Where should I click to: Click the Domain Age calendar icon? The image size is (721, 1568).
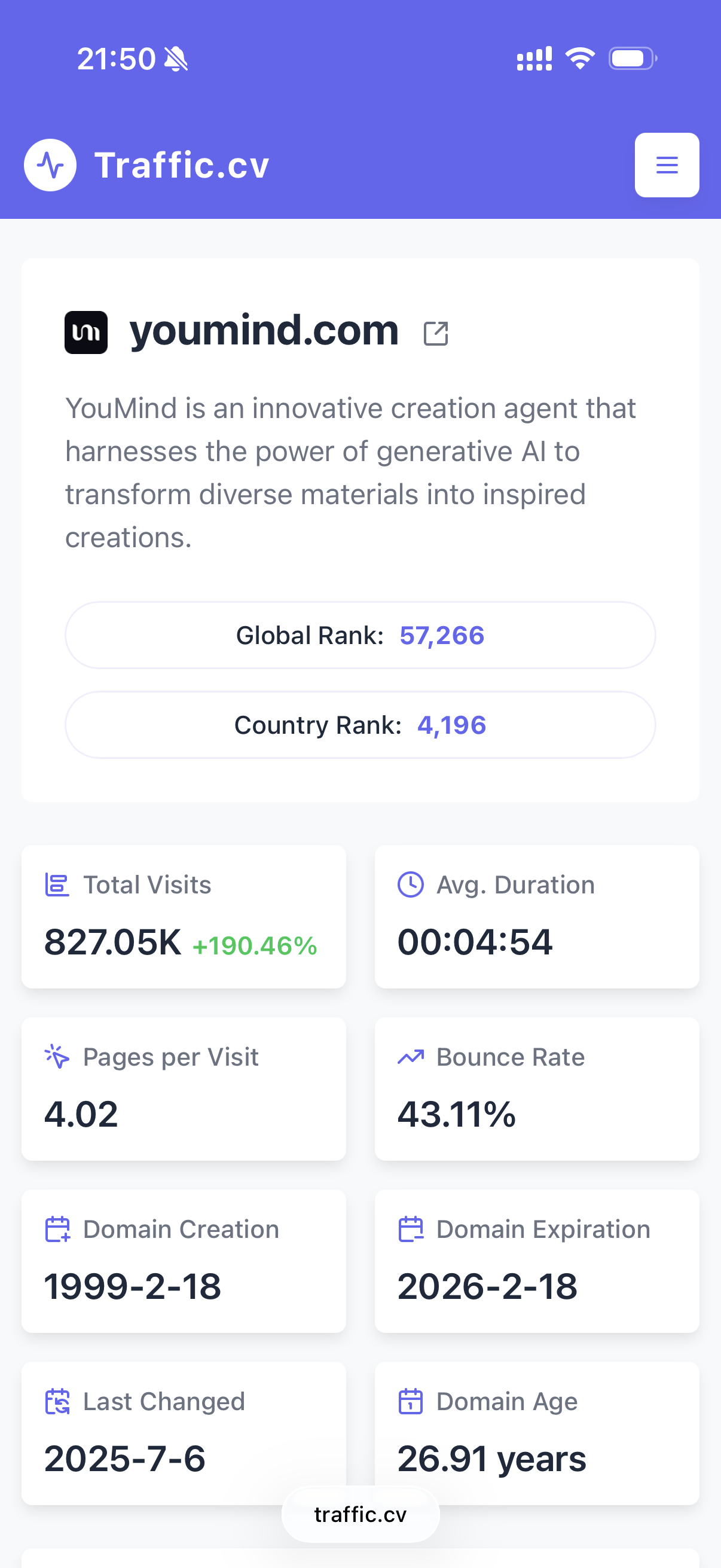pos(411,1401)
